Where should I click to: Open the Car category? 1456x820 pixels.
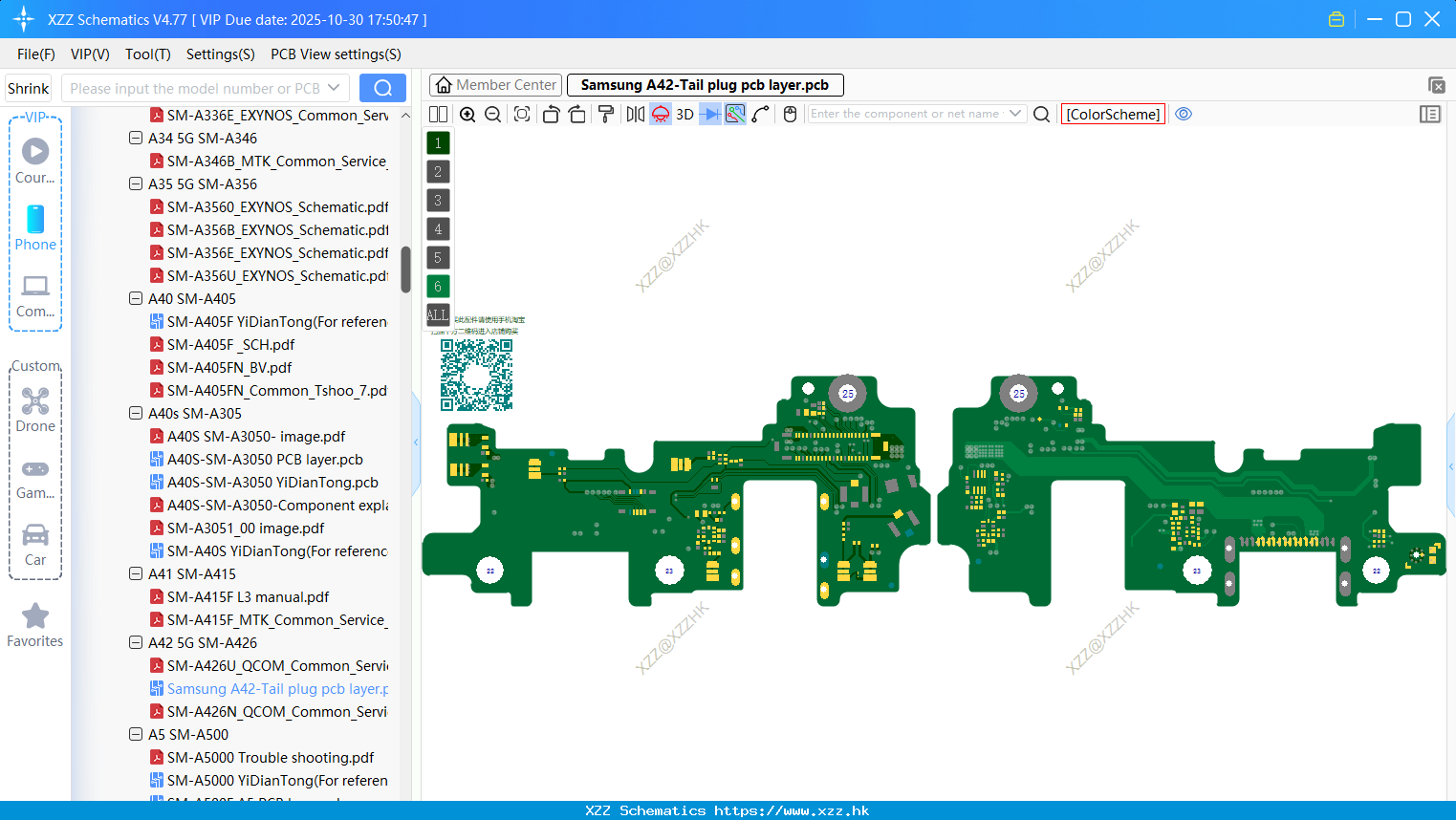[x=35, y=544]
